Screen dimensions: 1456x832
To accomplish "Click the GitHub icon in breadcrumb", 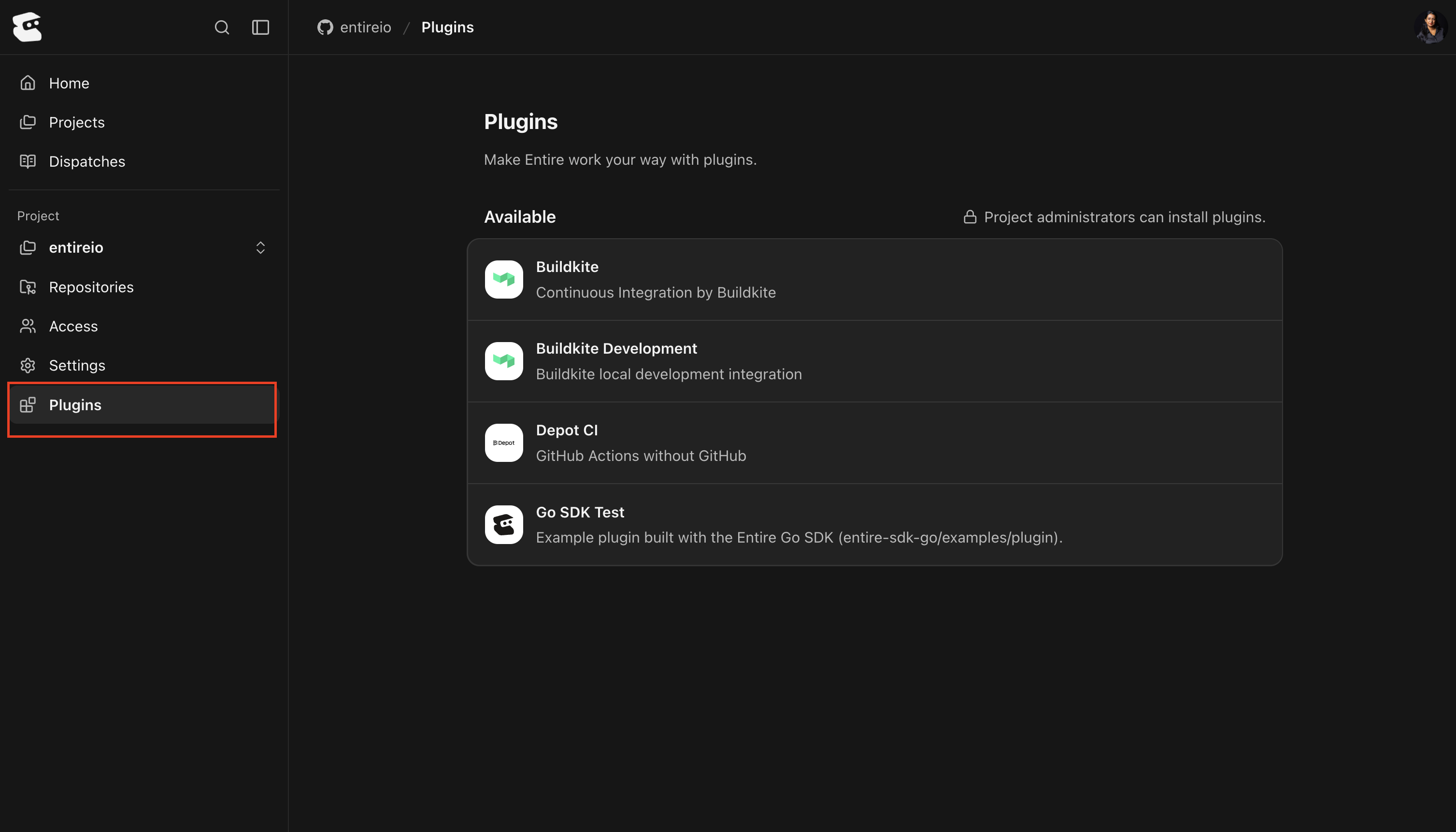I will (325, 28).
